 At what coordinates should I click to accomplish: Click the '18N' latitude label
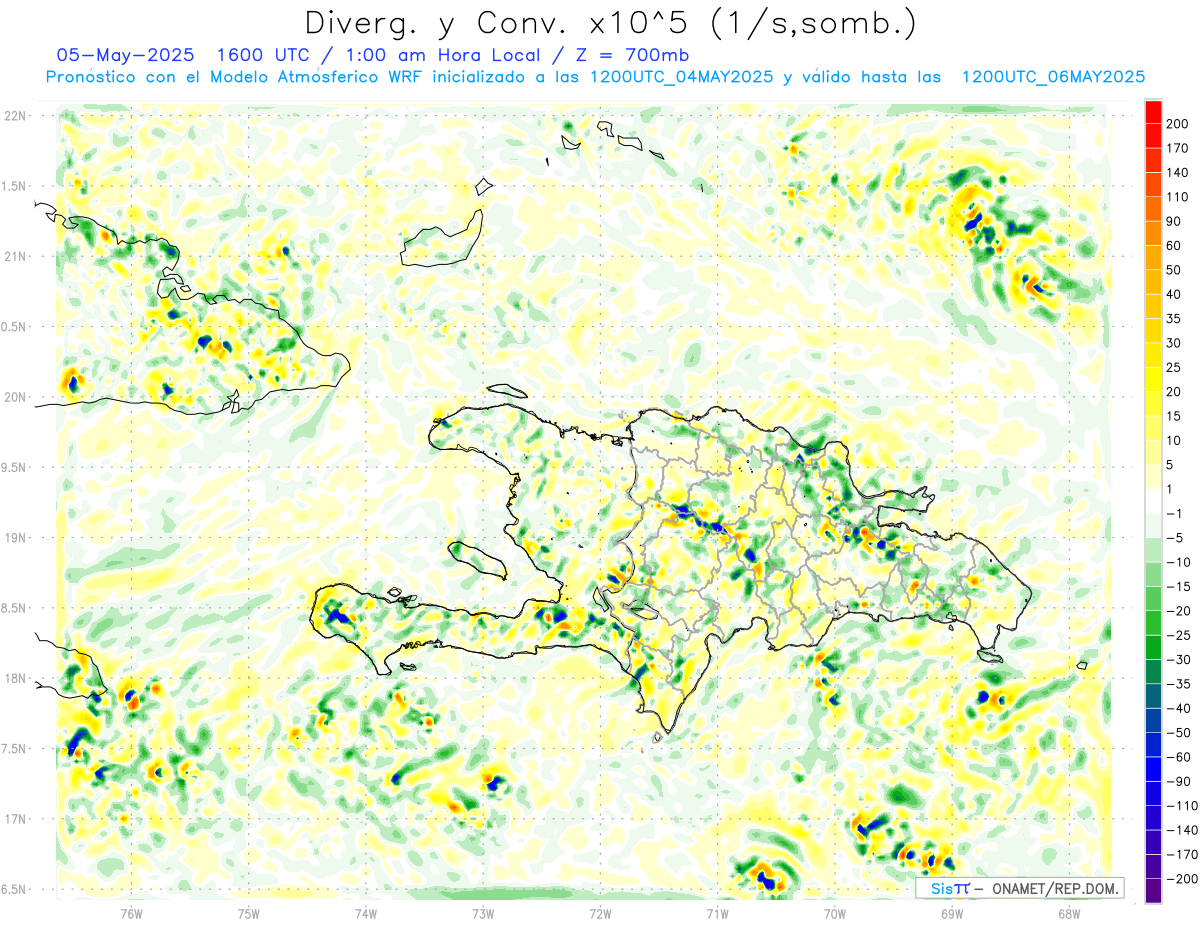(x=14, y=679)
